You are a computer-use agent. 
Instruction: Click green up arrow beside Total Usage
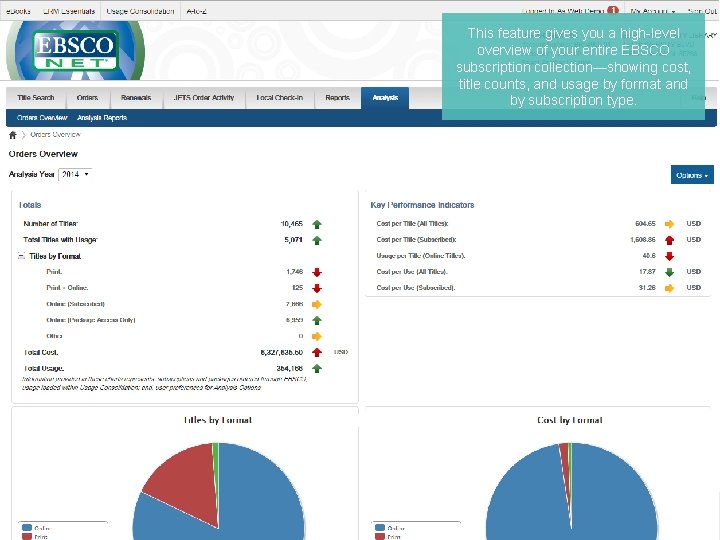317,368
